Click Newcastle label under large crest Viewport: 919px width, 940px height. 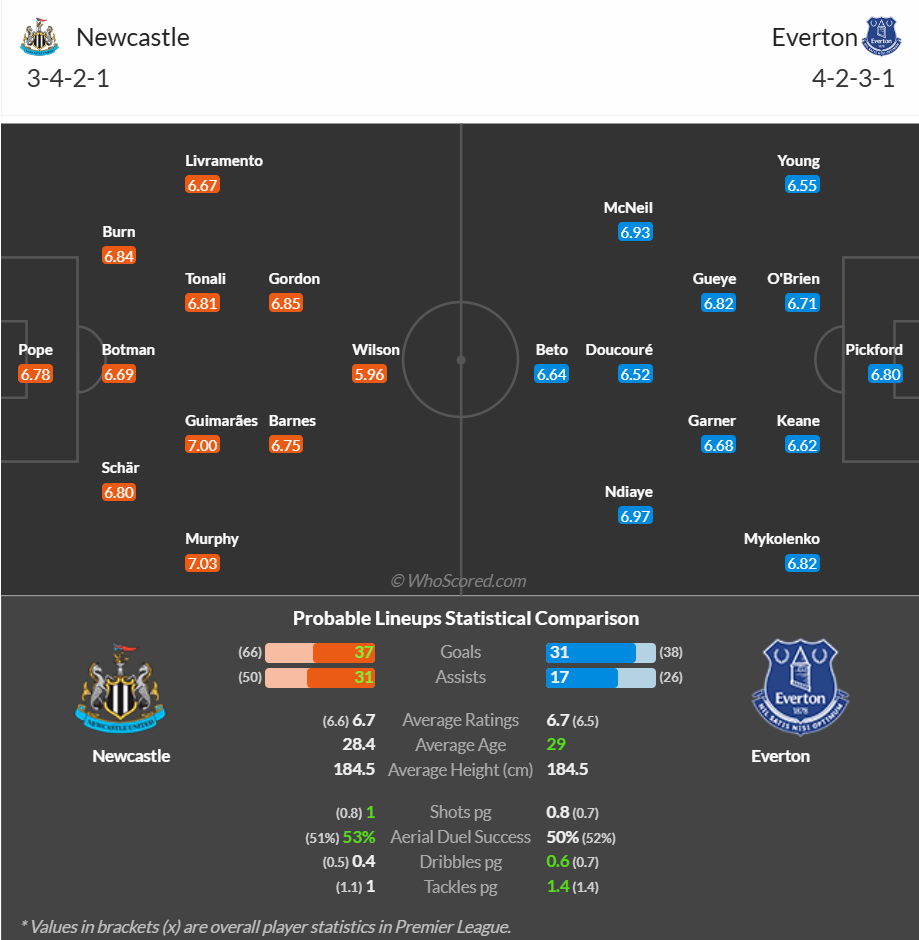pos(131,756)
